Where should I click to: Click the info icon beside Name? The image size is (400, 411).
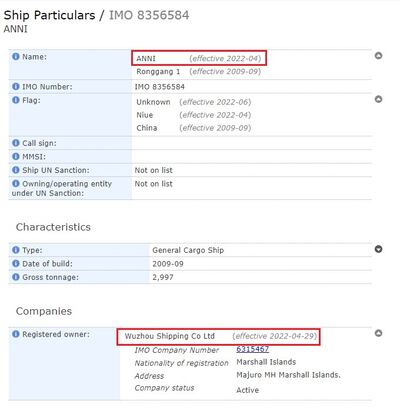pyautogui.click(x=16, y=57)
